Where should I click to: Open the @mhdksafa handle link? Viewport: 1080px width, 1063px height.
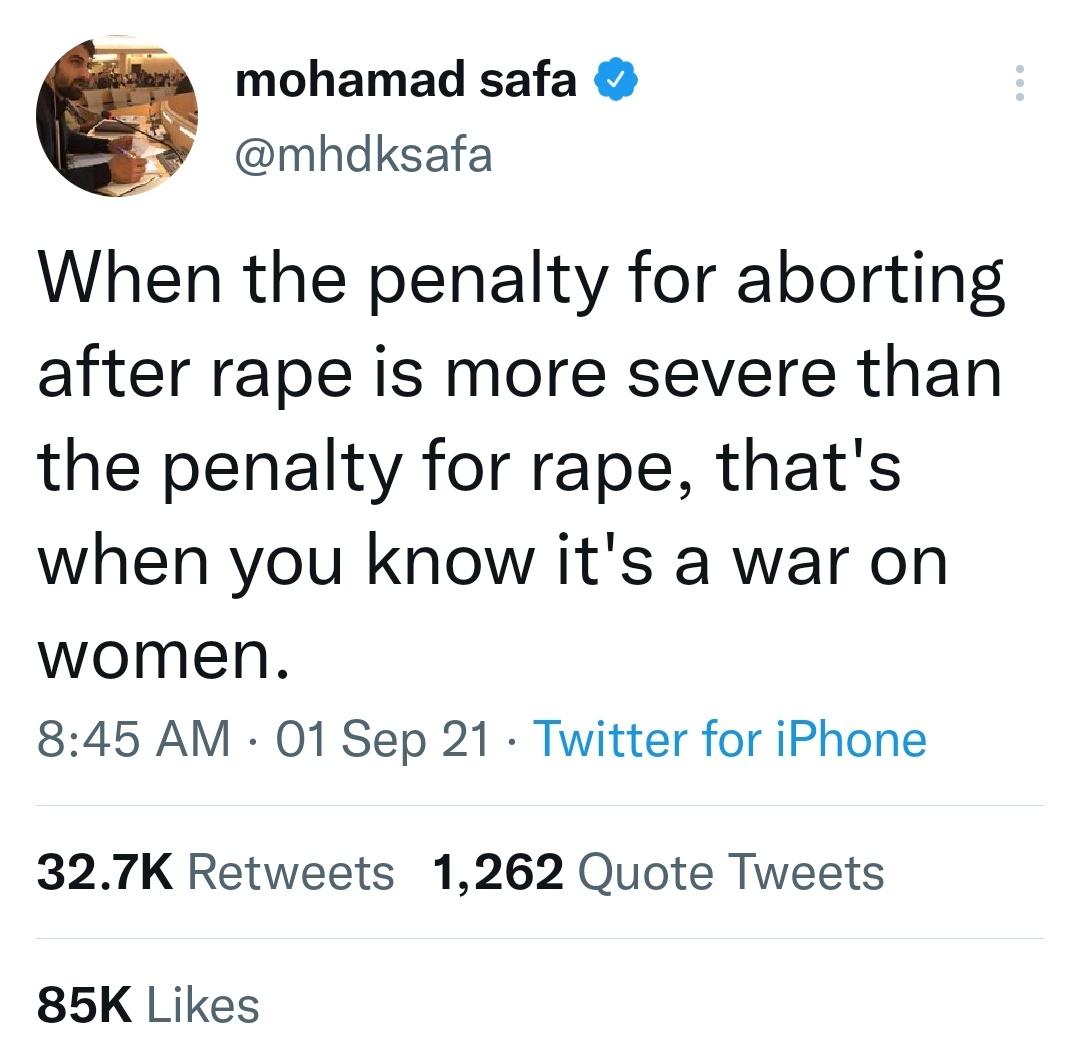364,154
